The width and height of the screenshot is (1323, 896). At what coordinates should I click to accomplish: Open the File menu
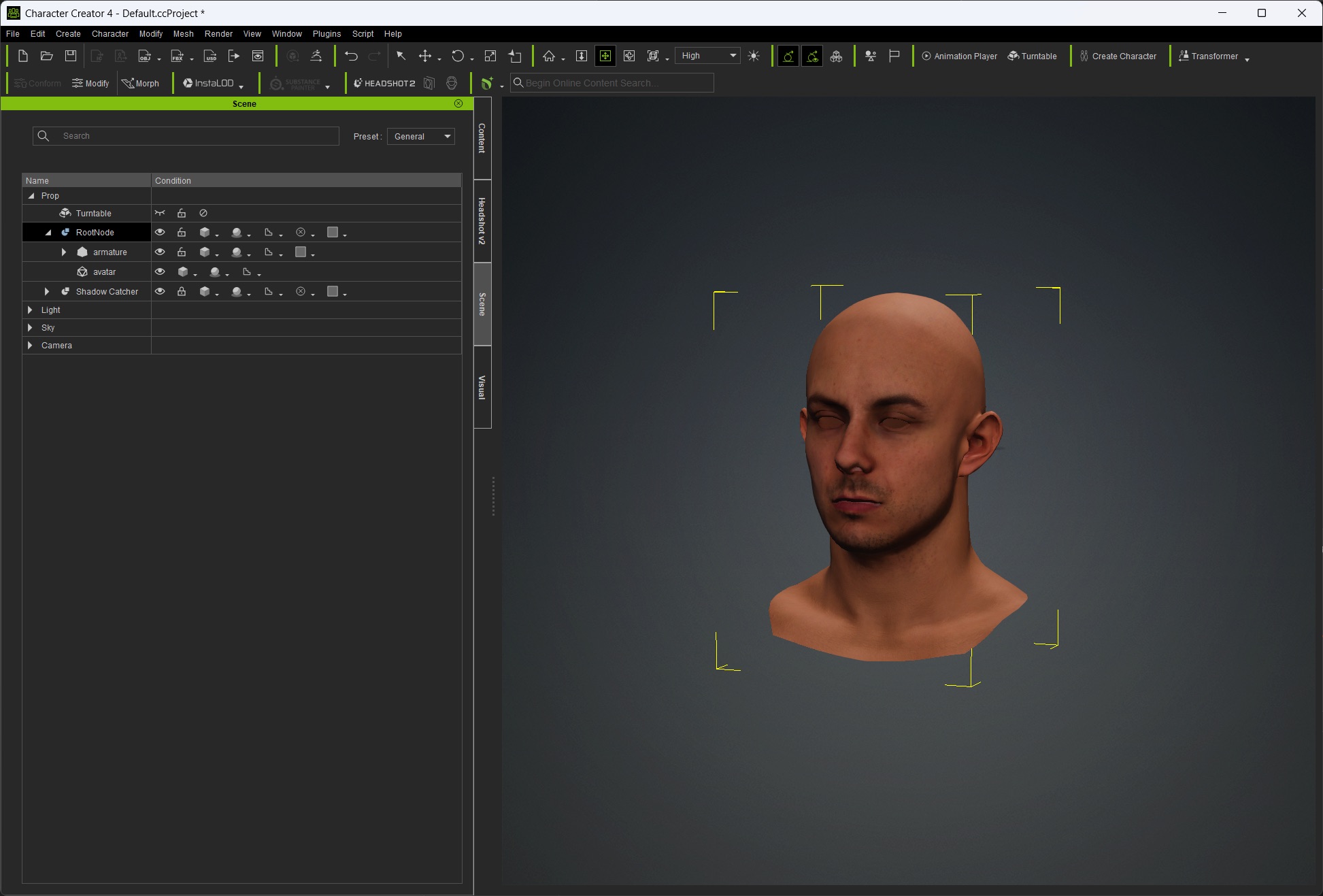[x=13, y=33]
